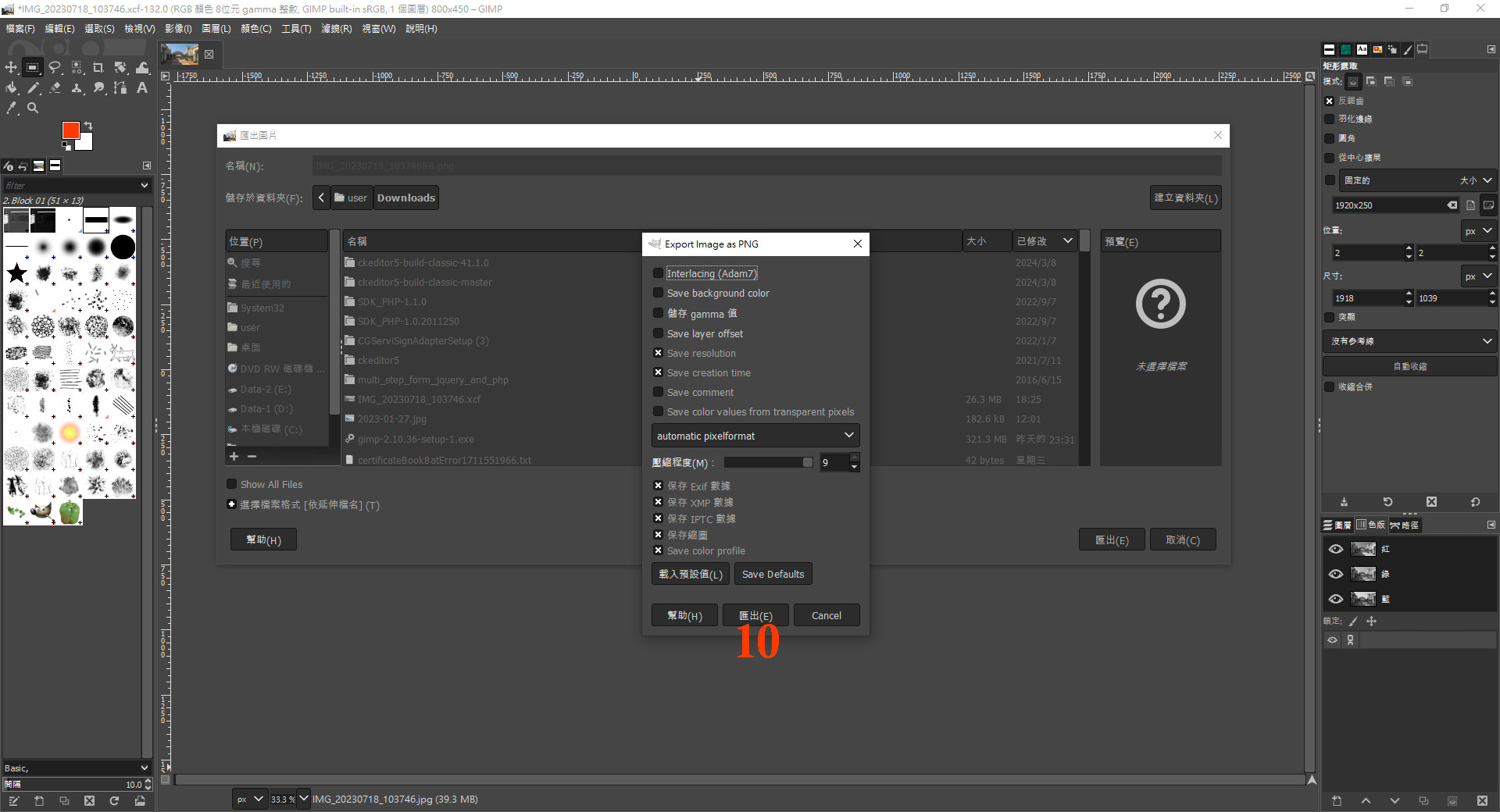Select the Warp Transform tool
1500x812 pixels.
(x=142, y=68)
